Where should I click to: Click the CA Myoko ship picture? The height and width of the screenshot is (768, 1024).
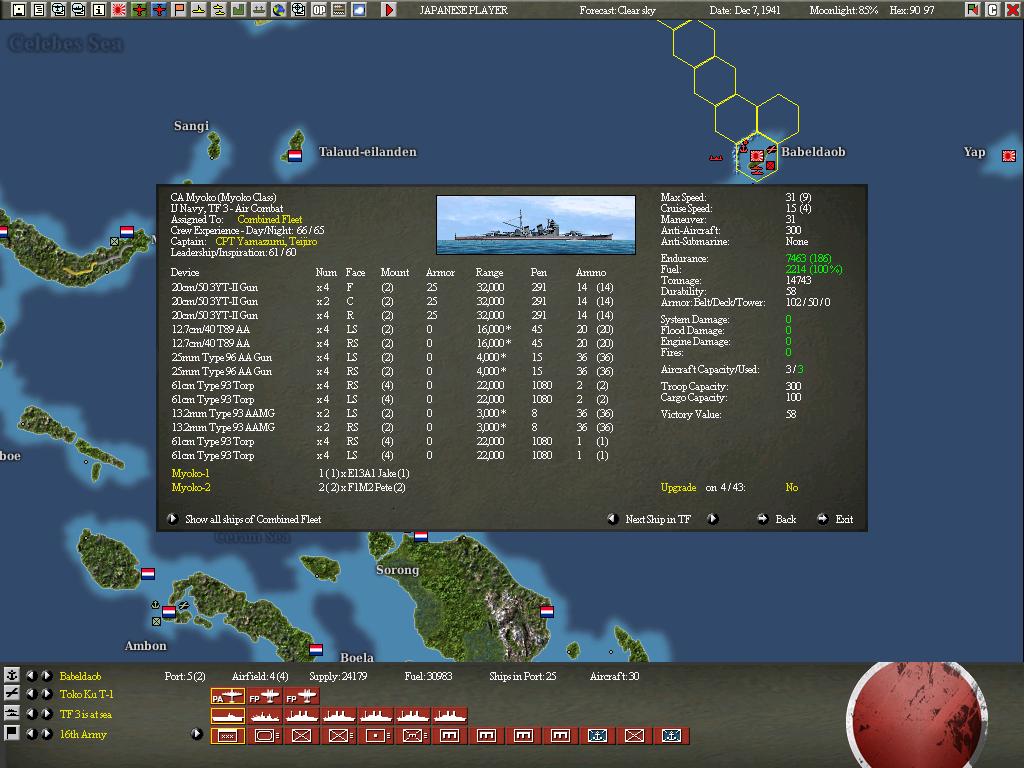(x=536, y=225)
